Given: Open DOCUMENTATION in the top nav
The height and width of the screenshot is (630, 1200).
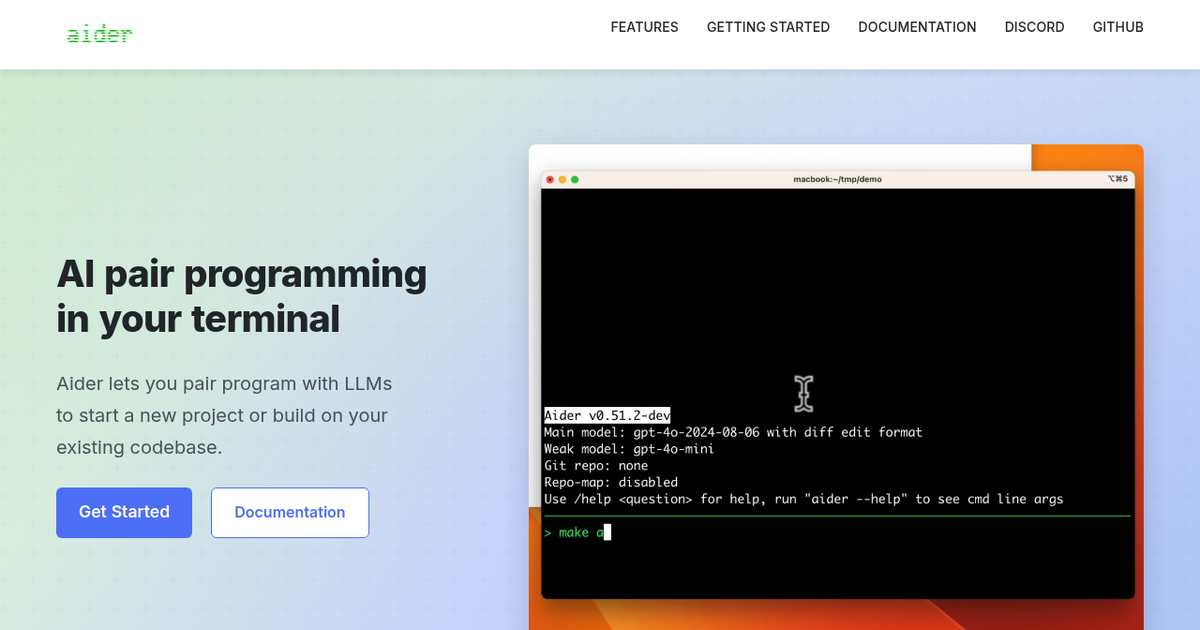Looking at the screenshot, I should pyautogui.click(x=917, y=27).
